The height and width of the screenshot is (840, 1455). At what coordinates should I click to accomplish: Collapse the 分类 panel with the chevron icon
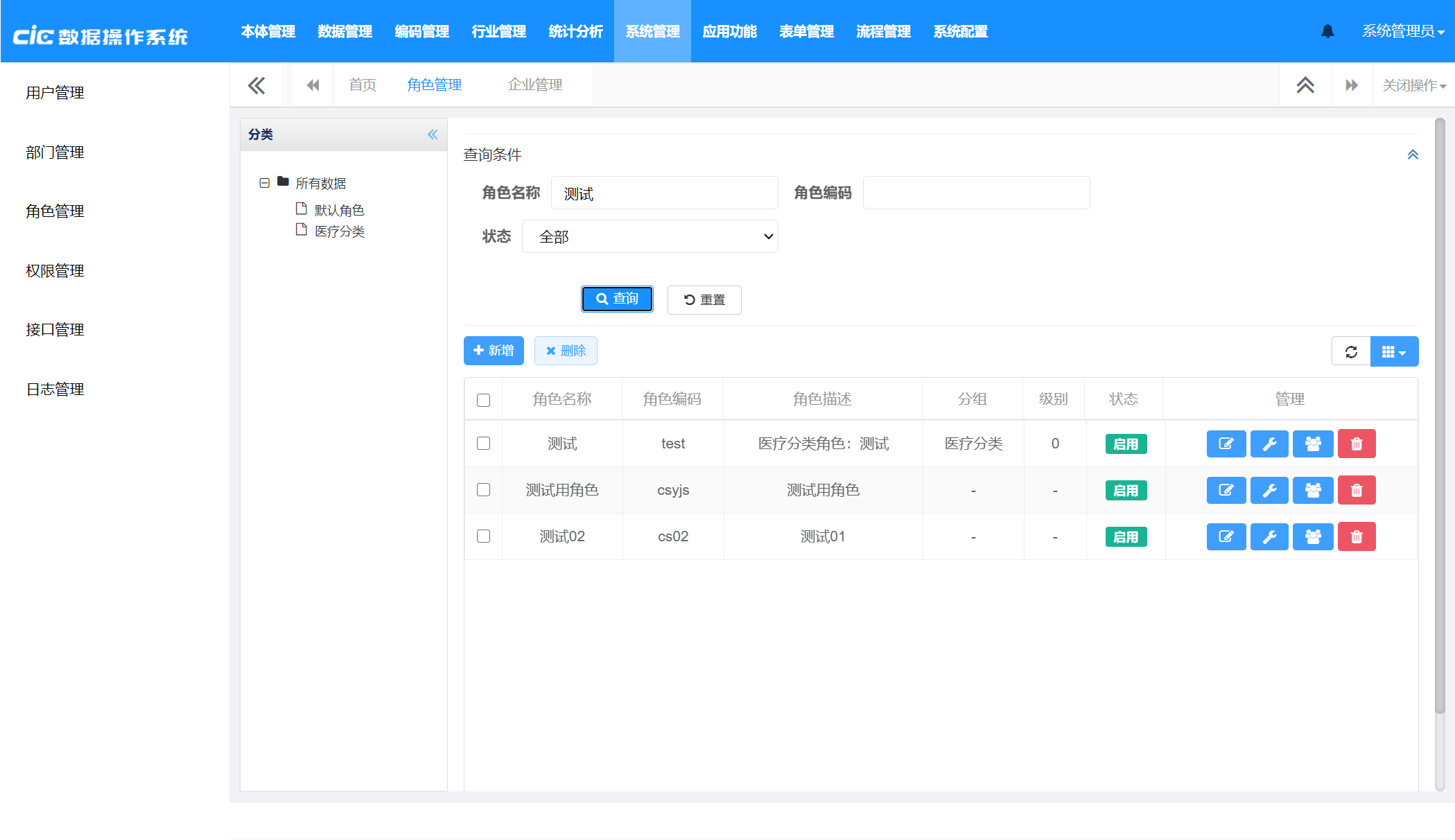(x=433, y=134)
